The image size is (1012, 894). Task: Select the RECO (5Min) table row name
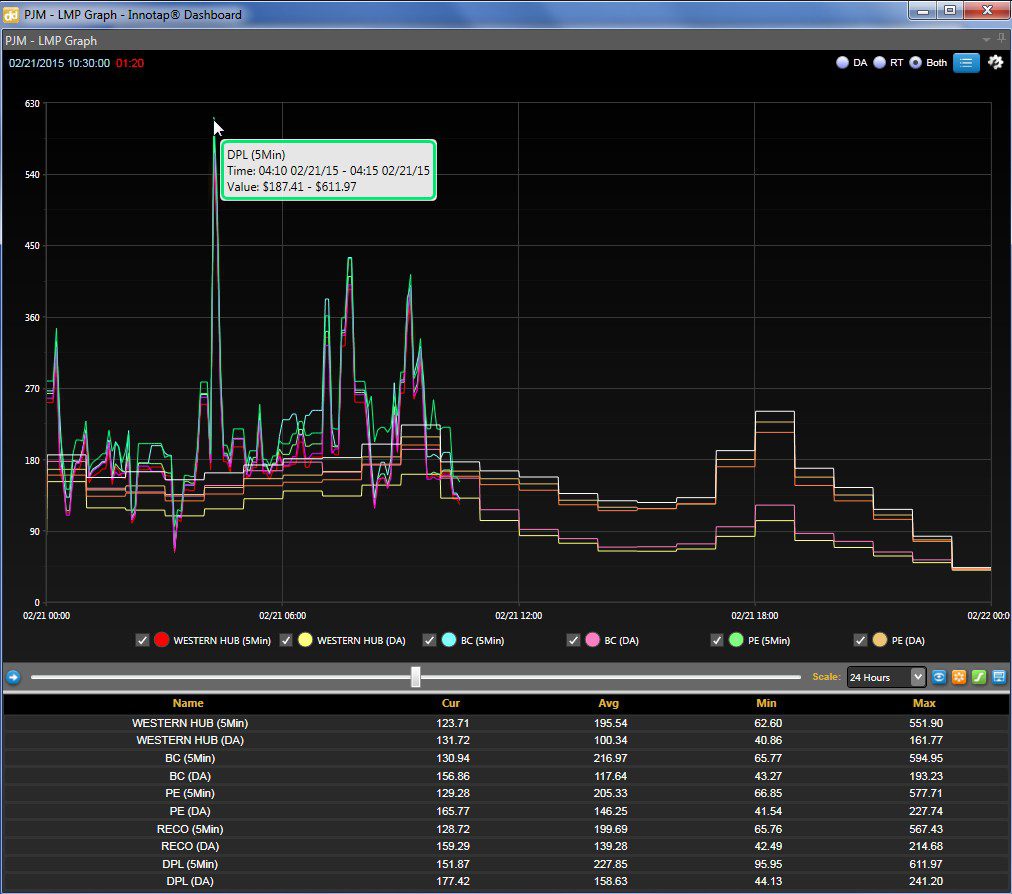coord(190,829)
